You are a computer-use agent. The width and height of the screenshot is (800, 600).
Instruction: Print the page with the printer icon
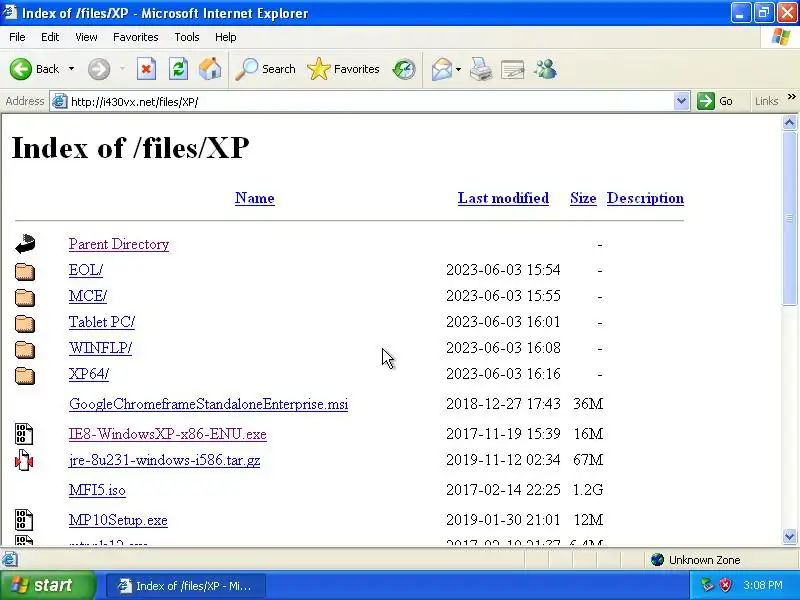[481, 69]
